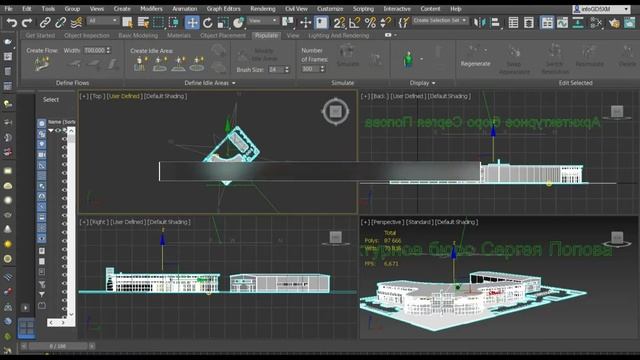Select the Select and Link tool
The height and width of the screenshot is (360, 640).
pos(45,22)
